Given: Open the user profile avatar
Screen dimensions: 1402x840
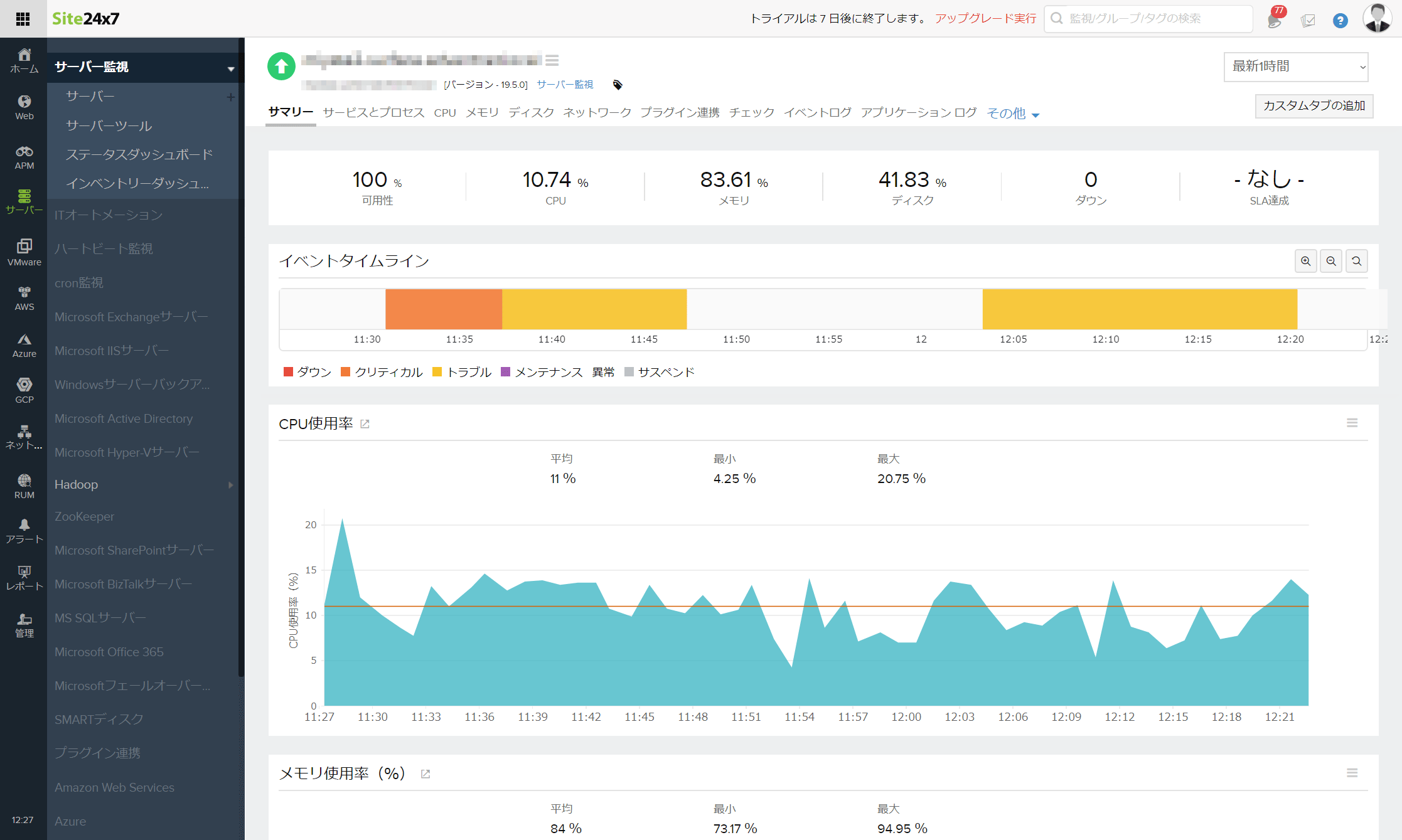Looking at the screenshot, I should [1377, 18].
